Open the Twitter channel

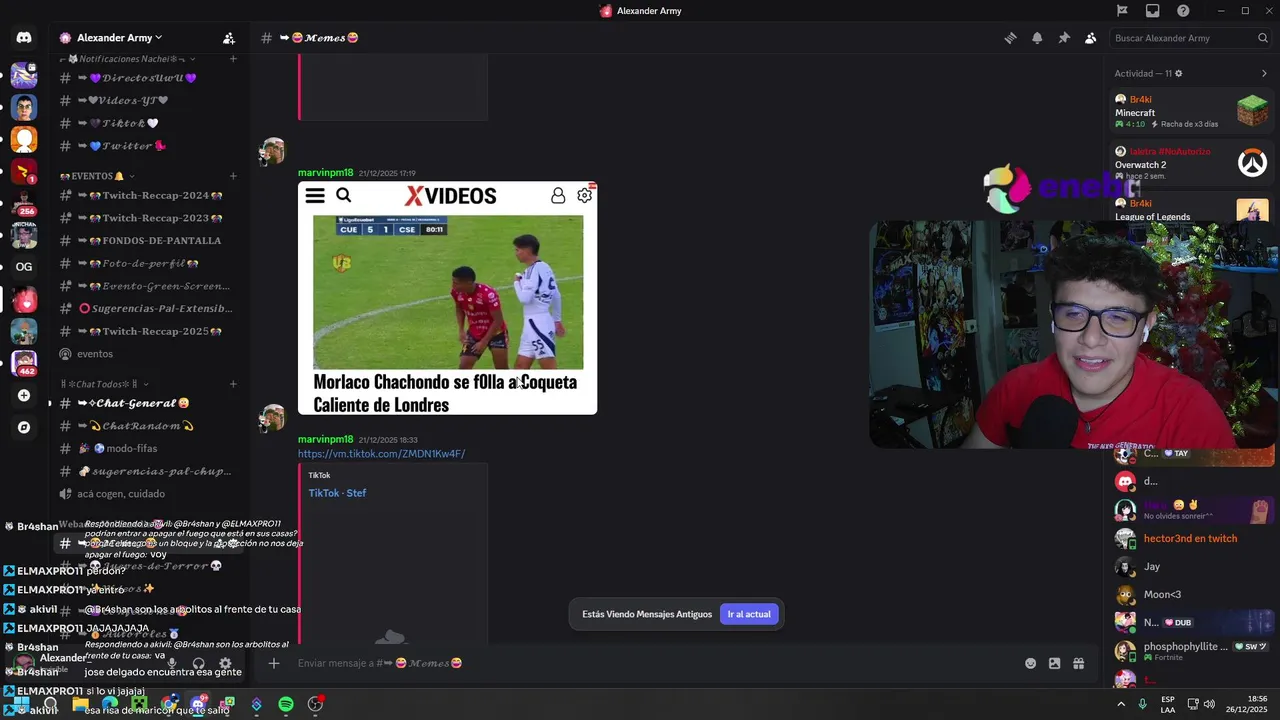pyautogui.click(x=145, y=146)
